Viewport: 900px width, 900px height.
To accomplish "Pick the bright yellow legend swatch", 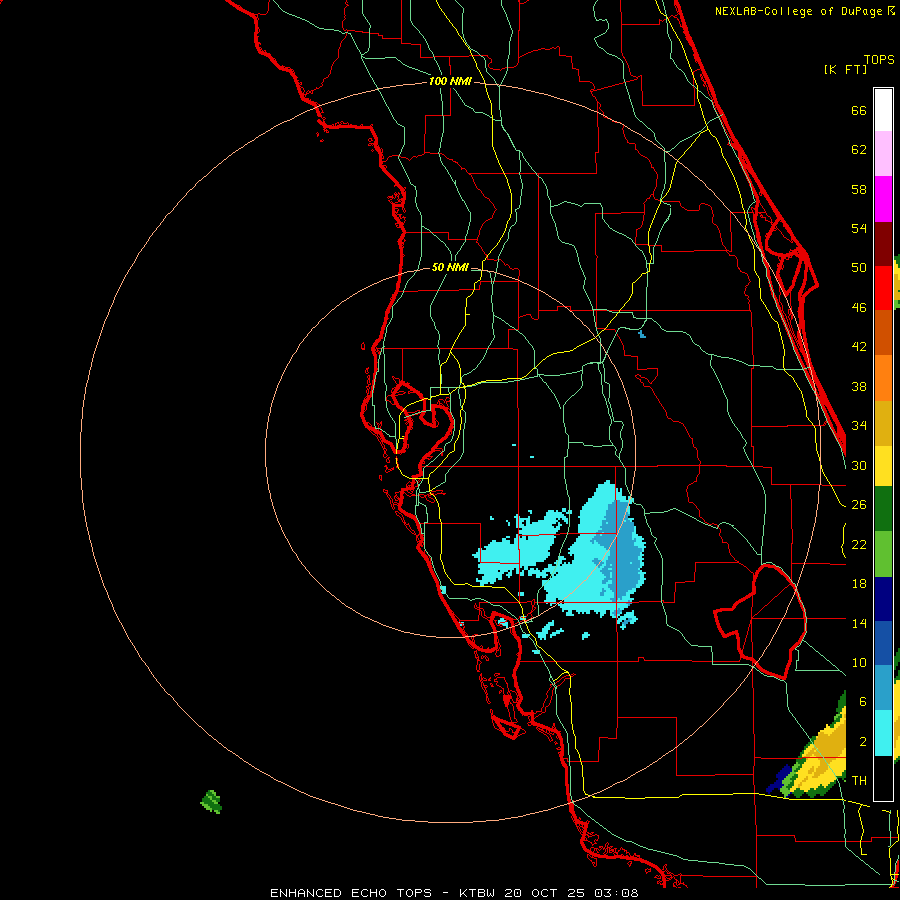I will tap(883, 466).
